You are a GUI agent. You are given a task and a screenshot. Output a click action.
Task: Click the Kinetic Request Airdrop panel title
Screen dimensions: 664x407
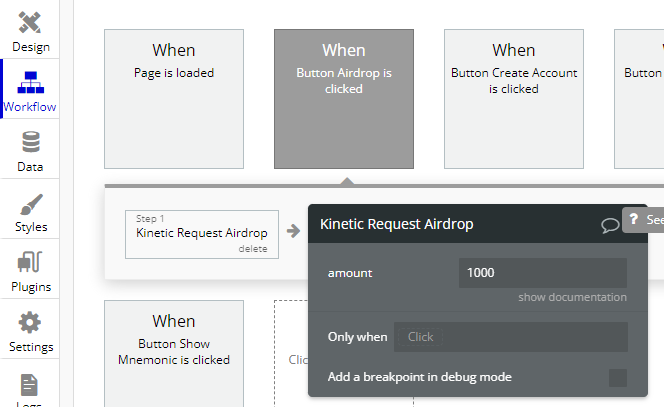[397, 224]
